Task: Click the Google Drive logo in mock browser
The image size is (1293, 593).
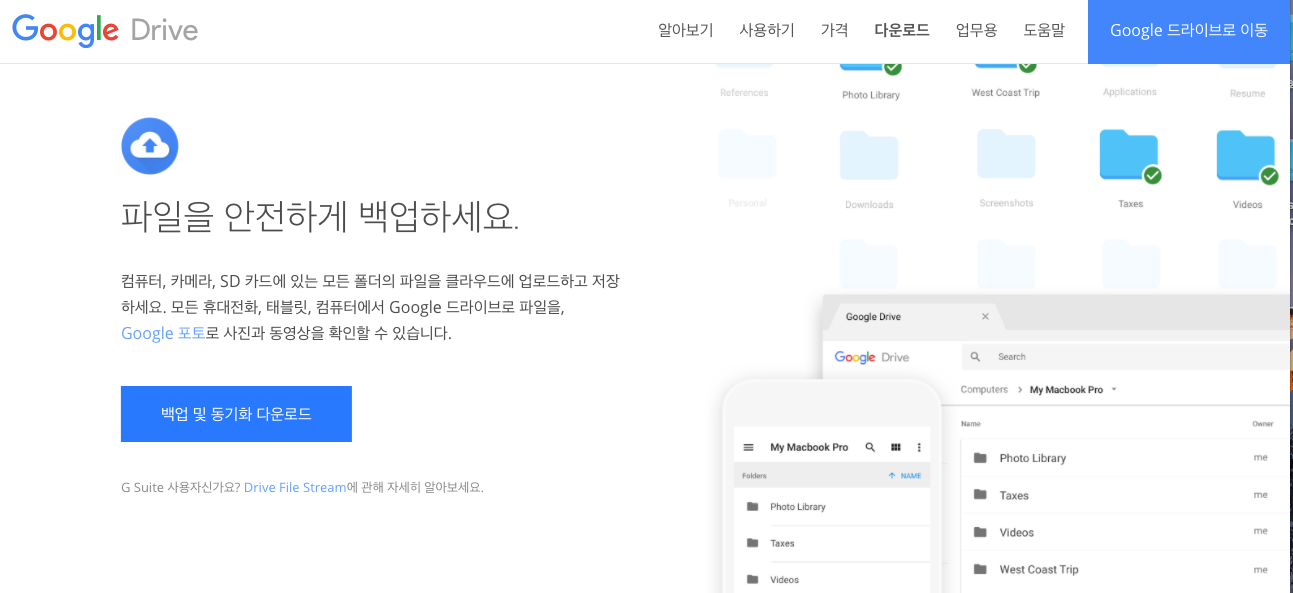Action: [872, 357]
